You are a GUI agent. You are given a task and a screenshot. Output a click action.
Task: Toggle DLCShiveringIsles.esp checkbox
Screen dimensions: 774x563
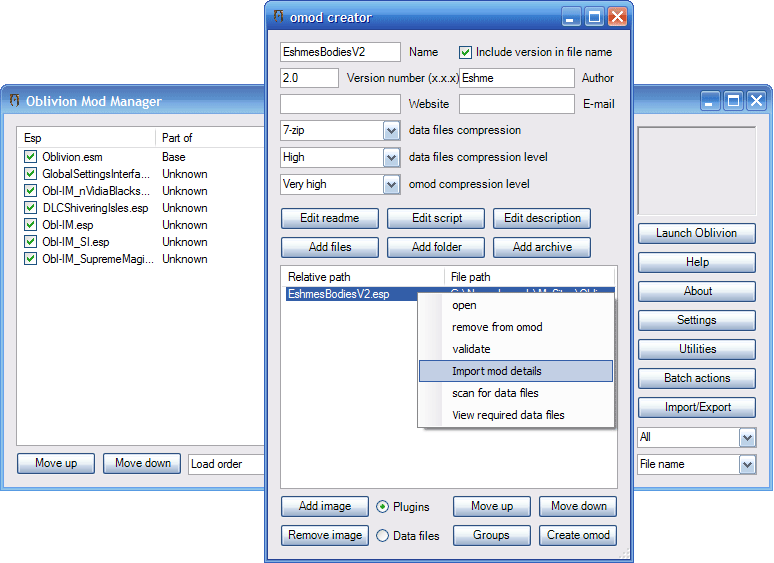pos(30,208)
